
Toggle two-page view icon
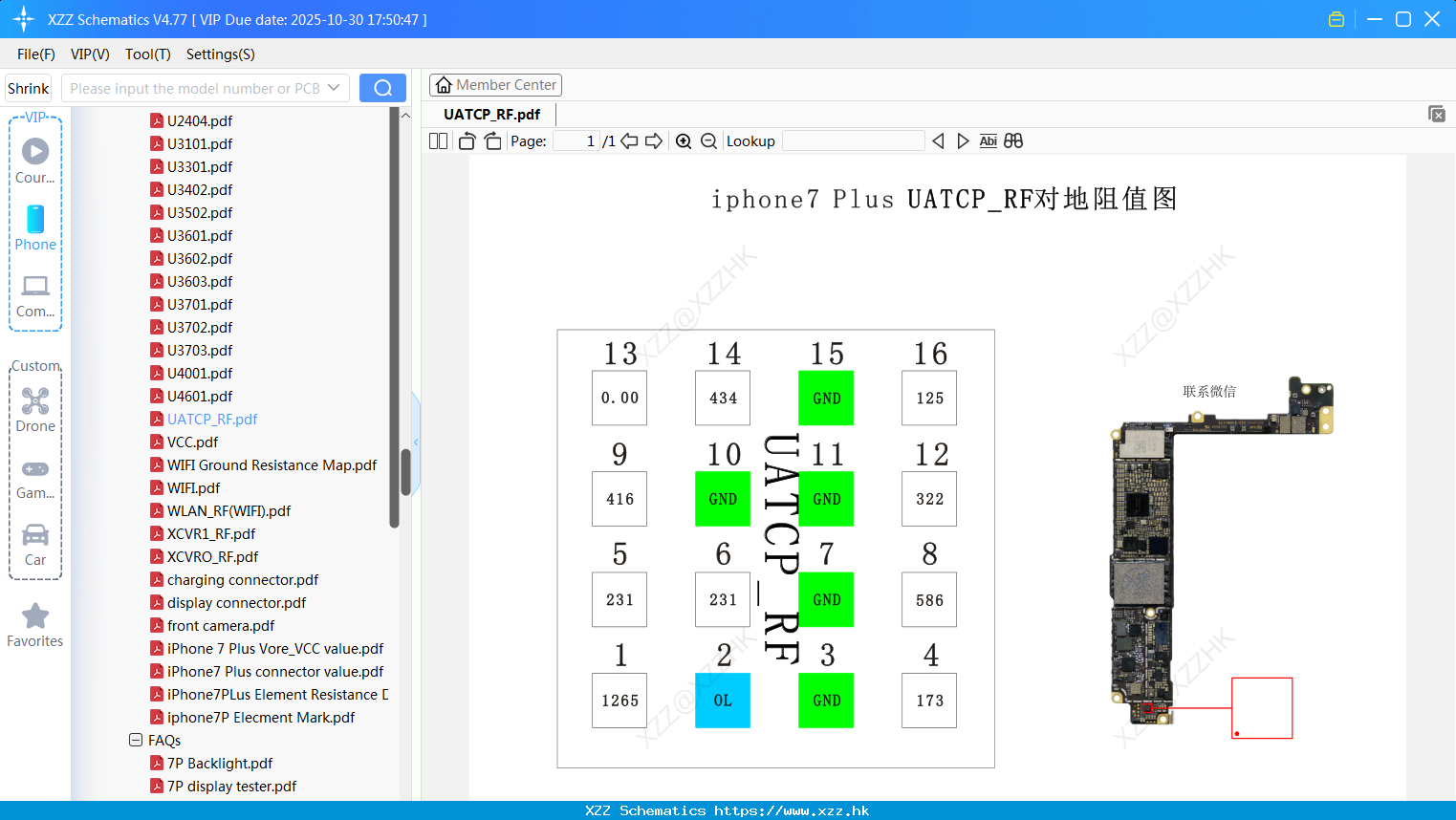click(439, 140)
